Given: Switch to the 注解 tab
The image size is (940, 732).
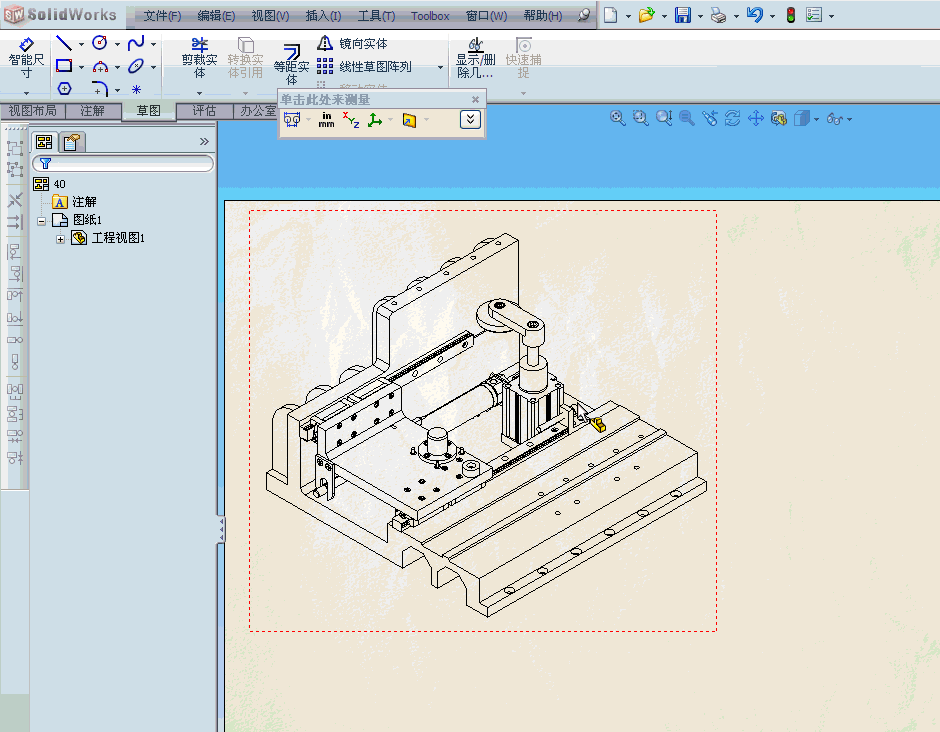Looking at the screenshot, I should click(92, 111).
